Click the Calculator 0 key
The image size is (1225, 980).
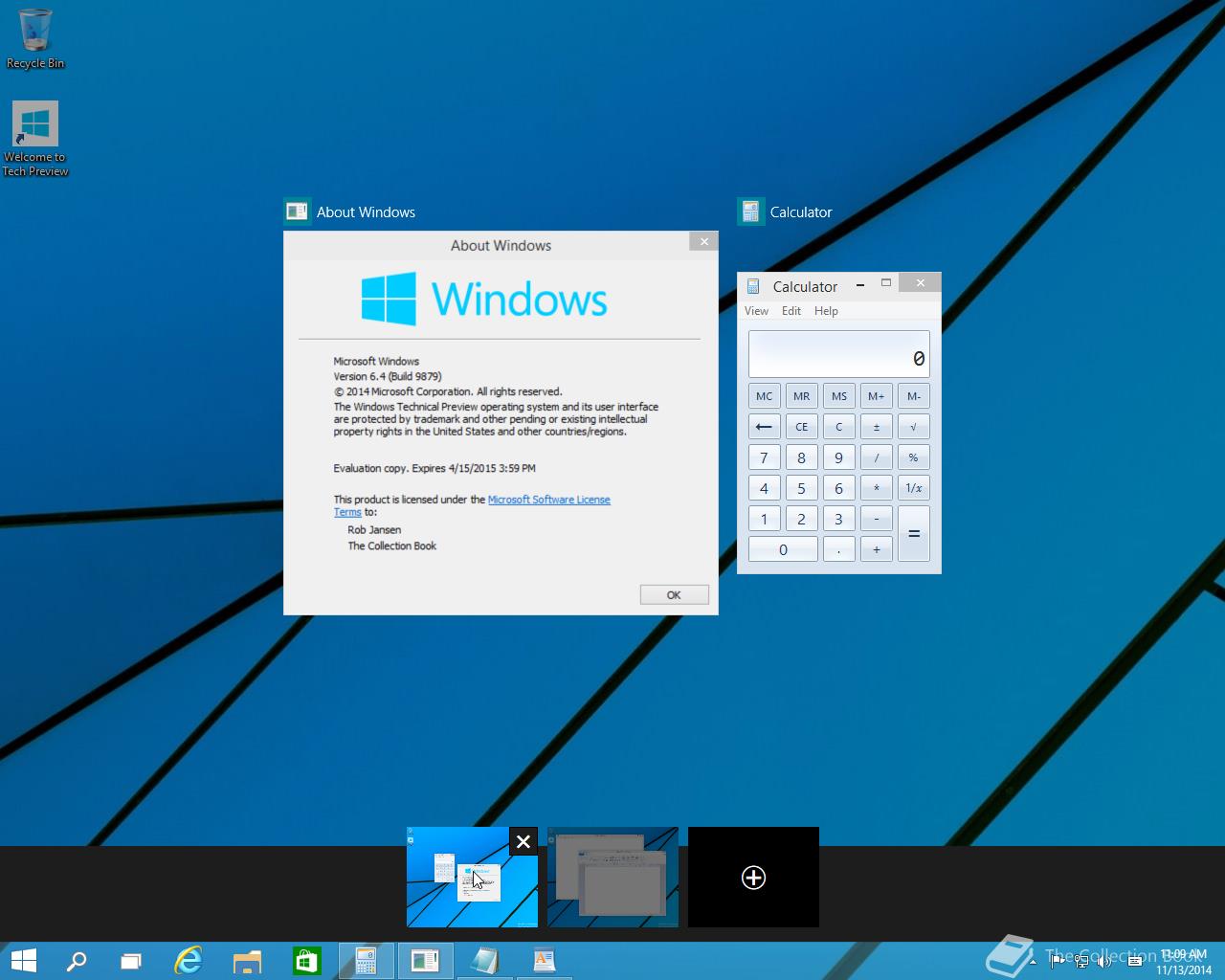point(783,549)
